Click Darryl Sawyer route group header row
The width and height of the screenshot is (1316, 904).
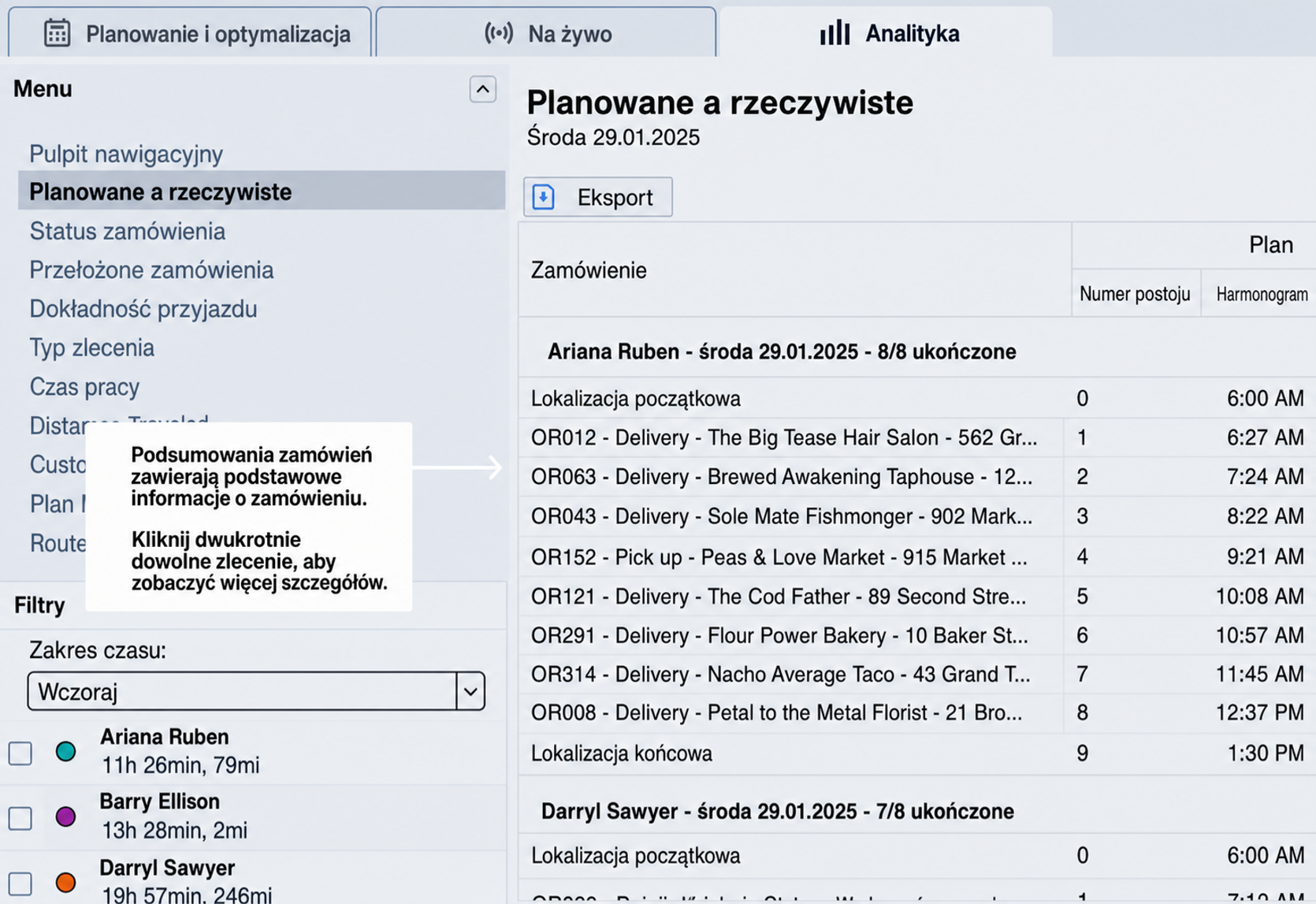point(917,811)
